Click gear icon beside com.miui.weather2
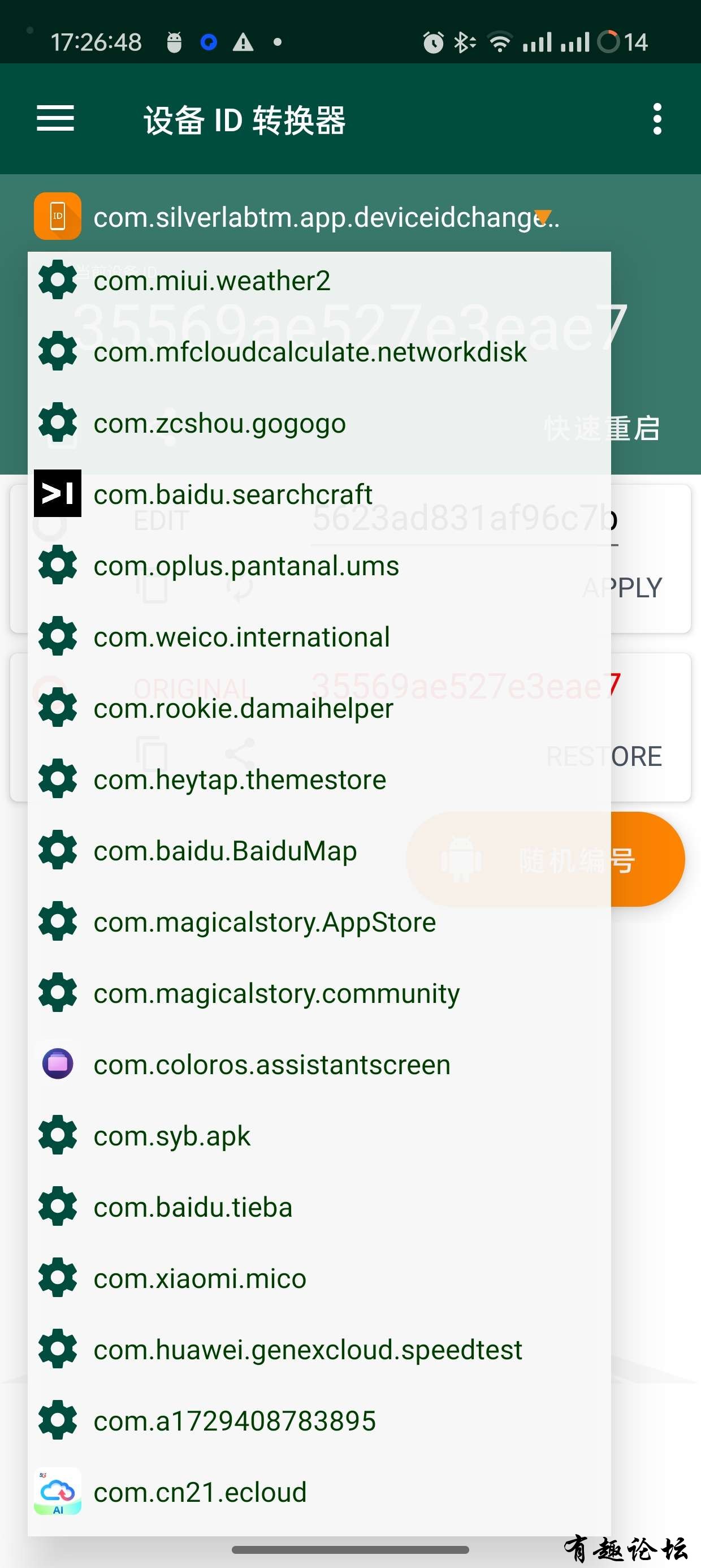701x1568 pixels. click(x=57, y=280)
